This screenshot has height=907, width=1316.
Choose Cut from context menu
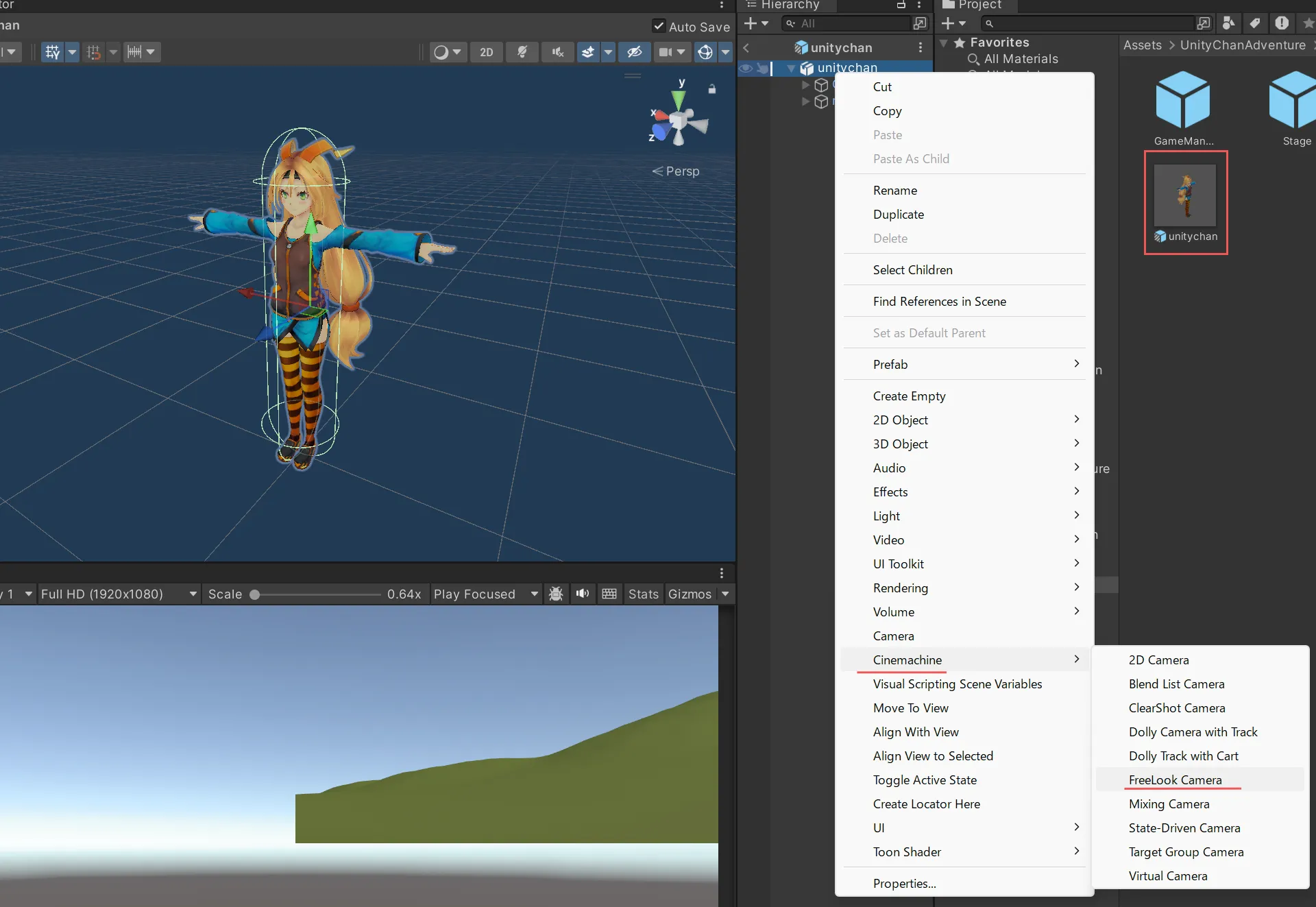pos(964,87)
